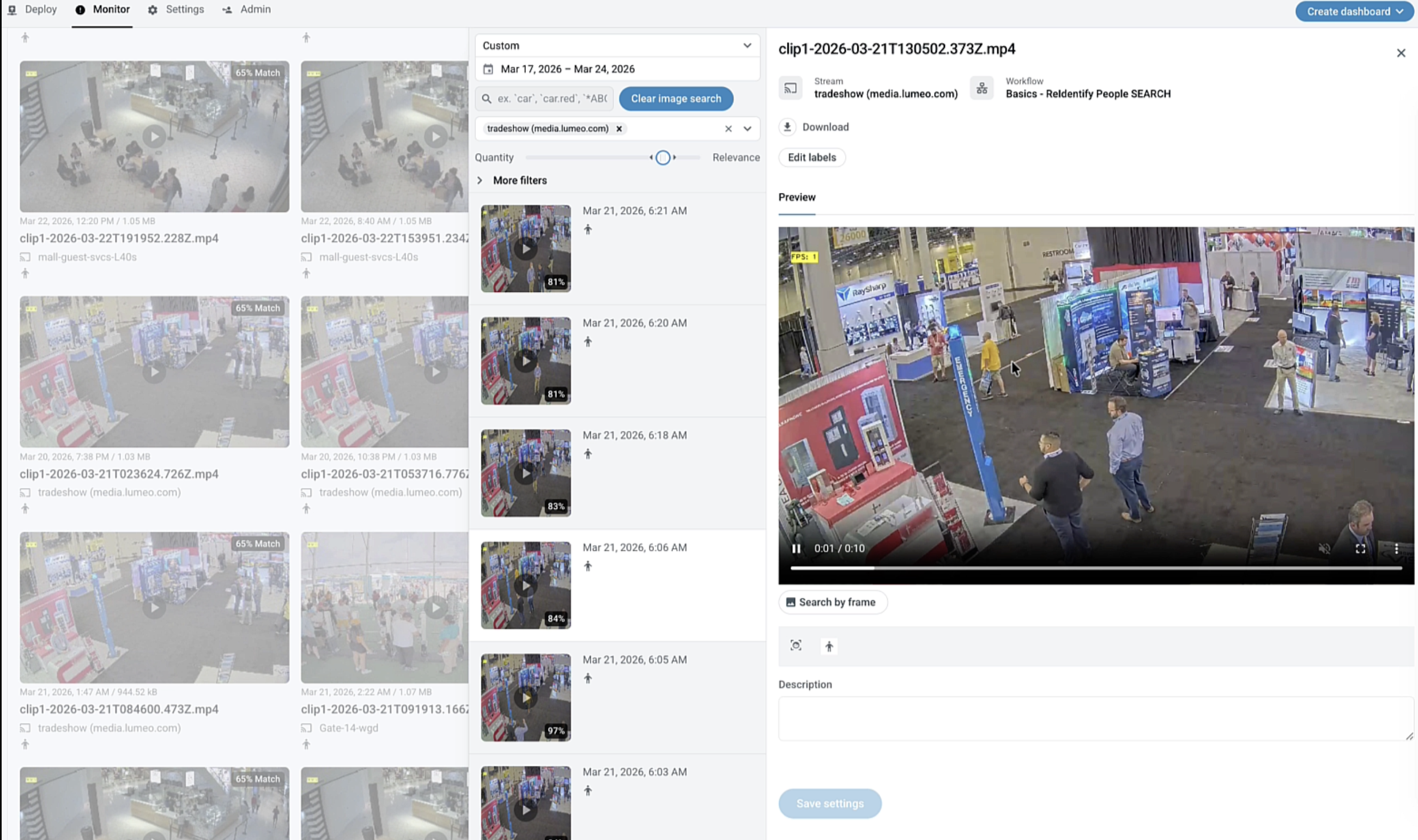Switch to the Monitor tab

[102, 9]
